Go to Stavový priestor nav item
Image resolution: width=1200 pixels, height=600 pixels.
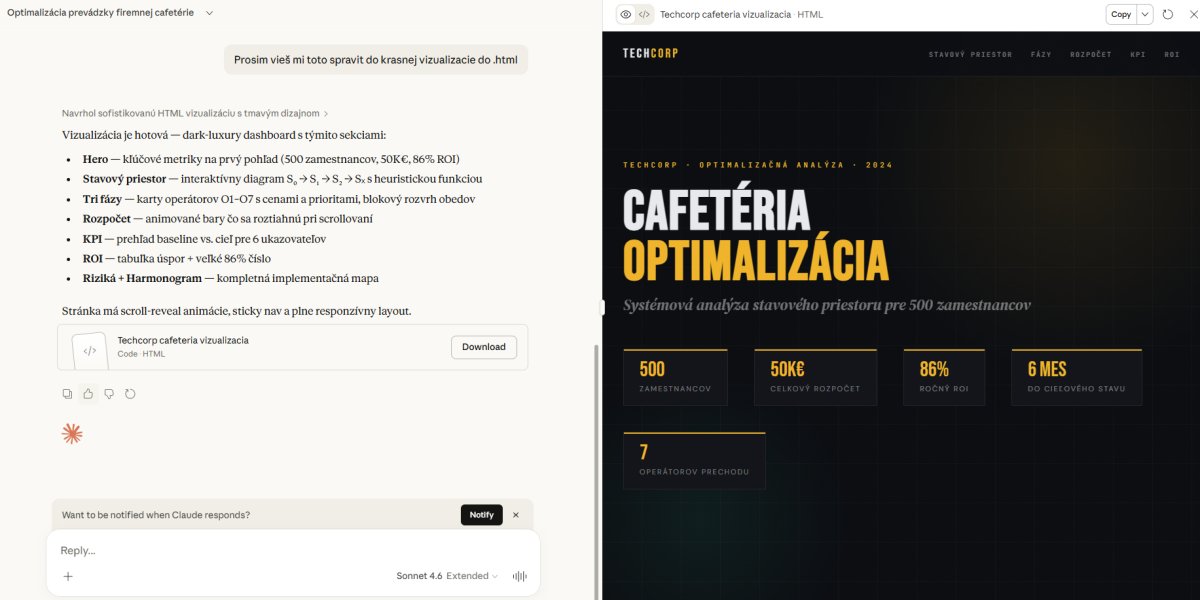click(x=970, y=54)
